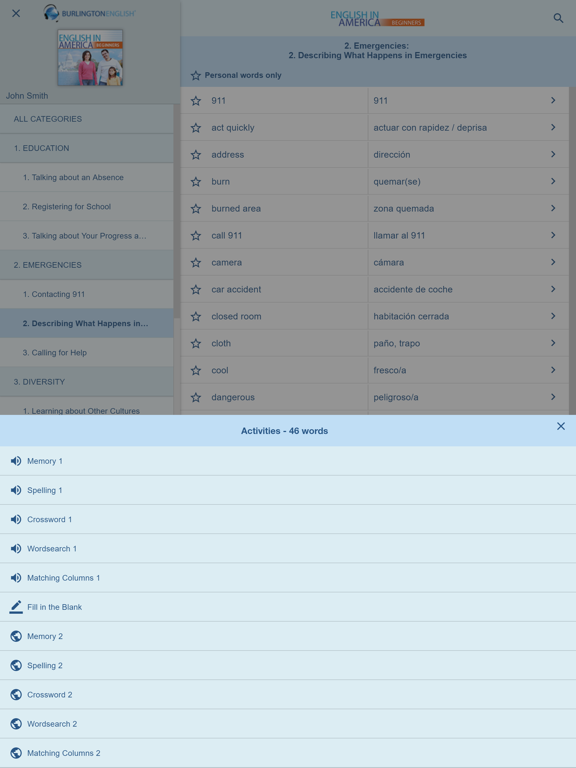The height and width of the screenshot is (768, 576).
Task: Open chevron on fresco/a row
Action: point(553,370)
